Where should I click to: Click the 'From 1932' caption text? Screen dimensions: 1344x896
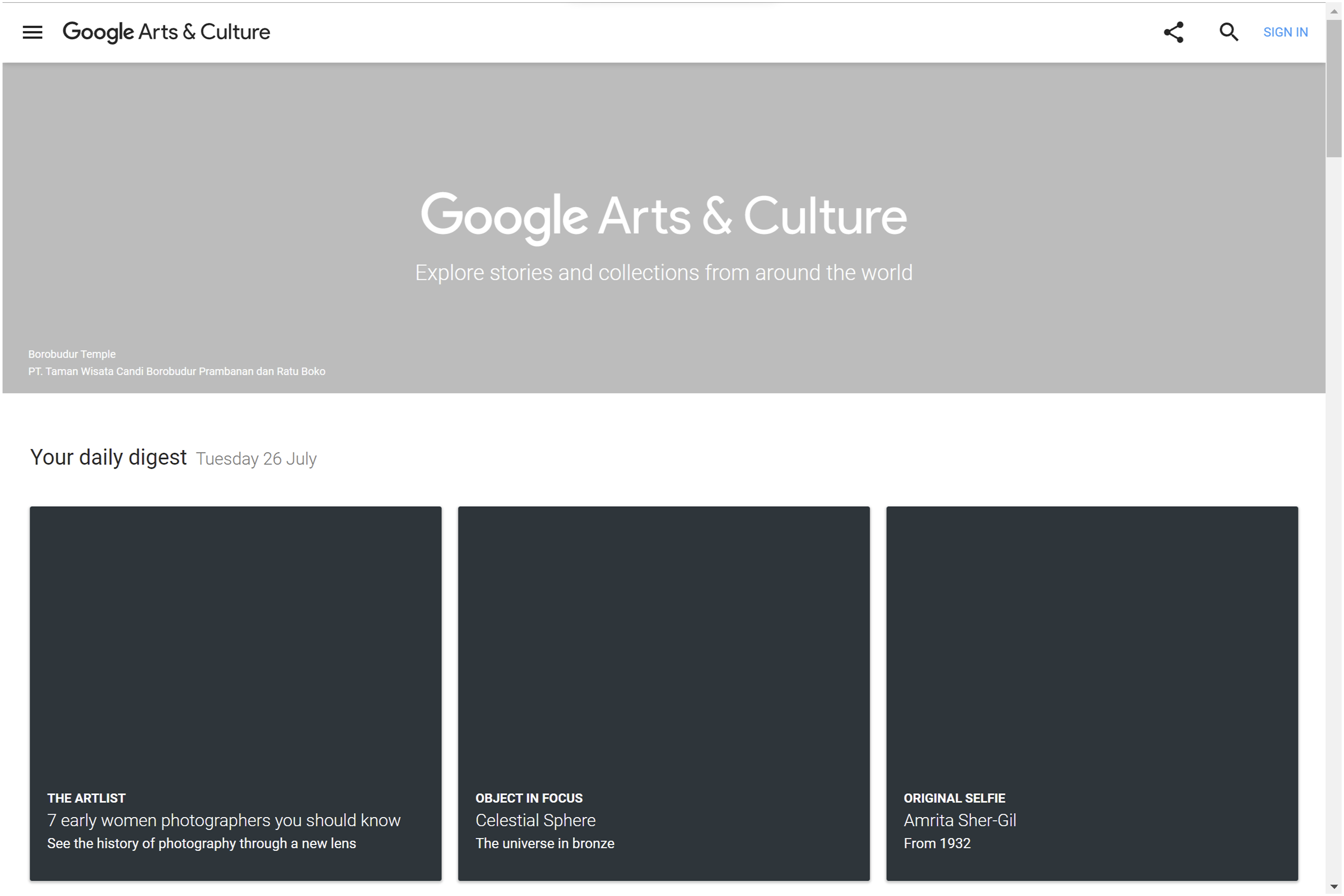pyautogui.click(x=937, y=844)
